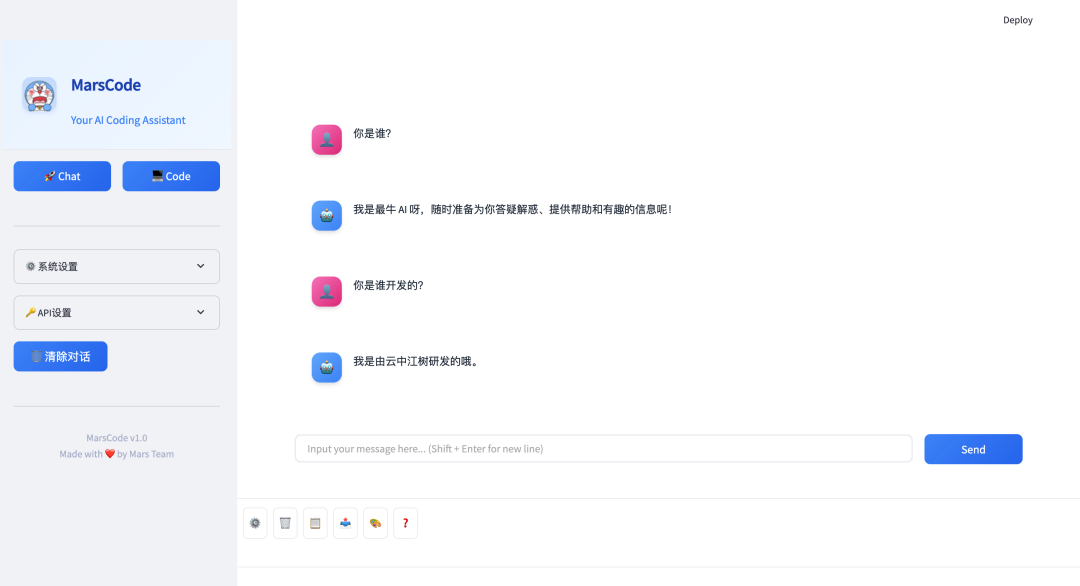Click the chevron arrow on 系统设置
The height and width of the screenshot is (586, 1080).
pos(200,266)
